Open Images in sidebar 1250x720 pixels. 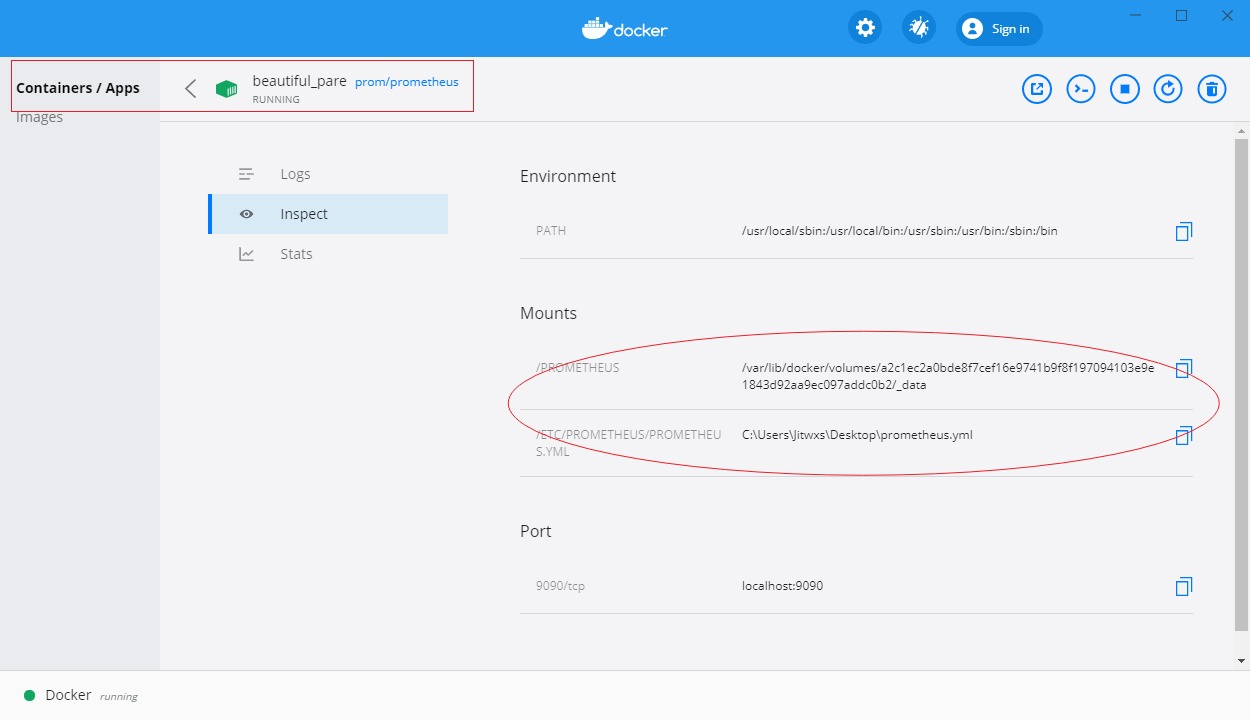40,118
